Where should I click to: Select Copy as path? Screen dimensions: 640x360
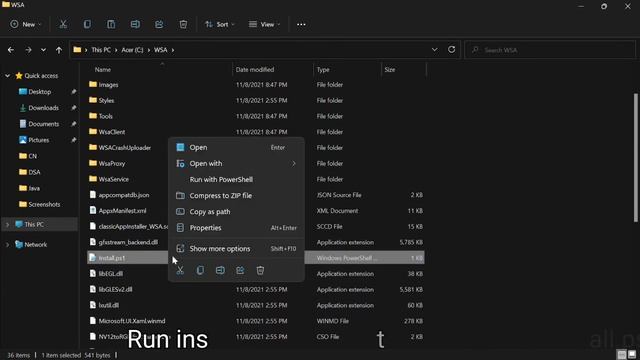[236, 212]
